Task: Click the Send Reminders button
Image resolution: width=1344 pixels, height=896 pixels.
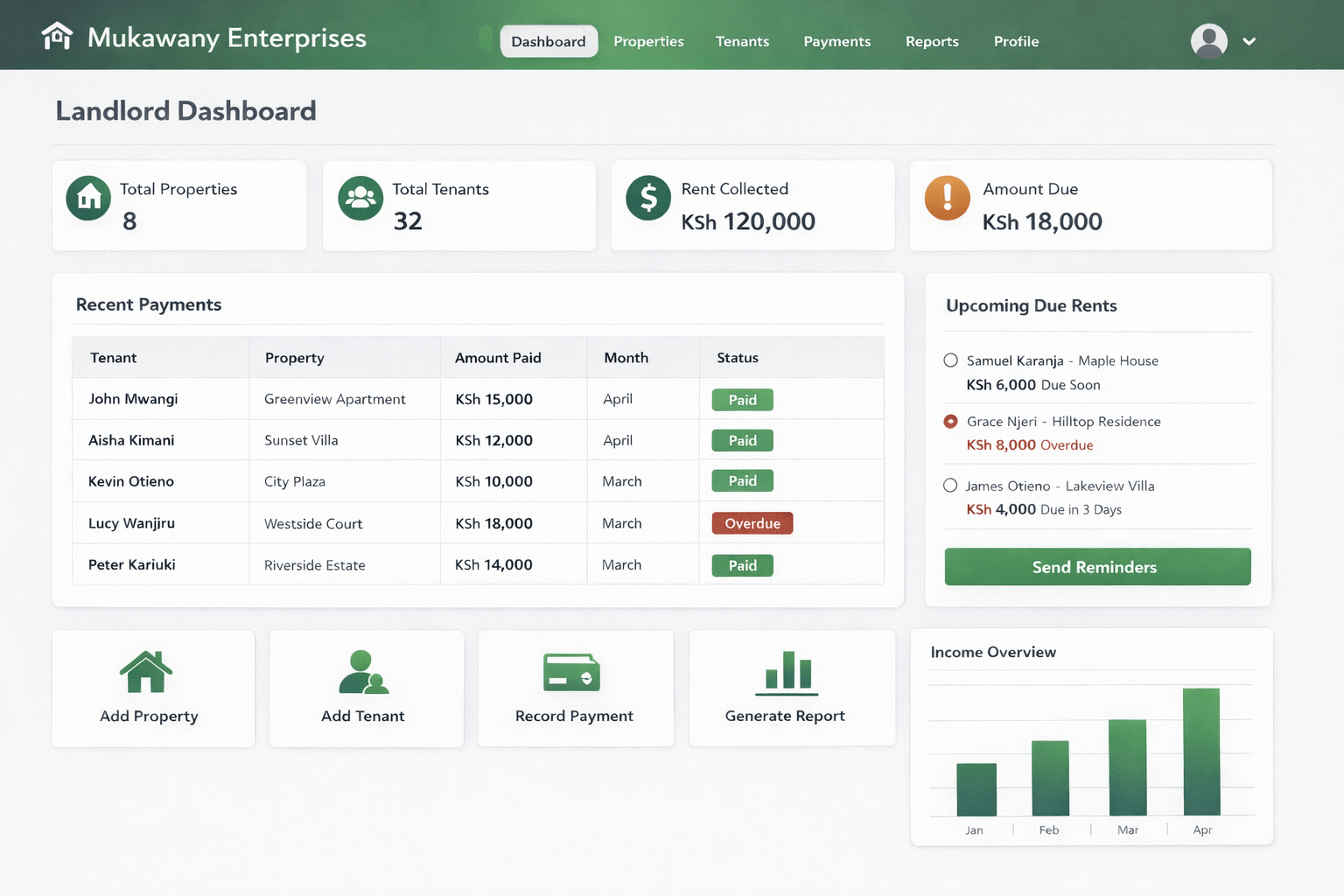Action: (1097, 566)
